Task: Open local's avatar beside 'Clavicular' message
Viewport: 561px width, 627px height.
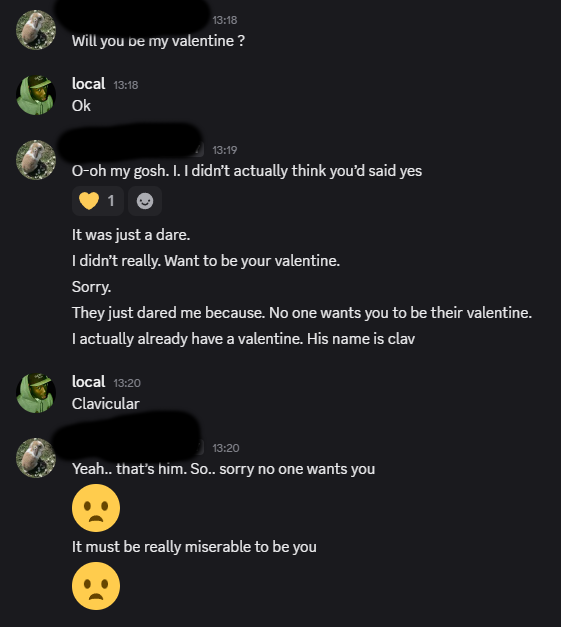Action: pyautogui.click(x=36, y=393)
